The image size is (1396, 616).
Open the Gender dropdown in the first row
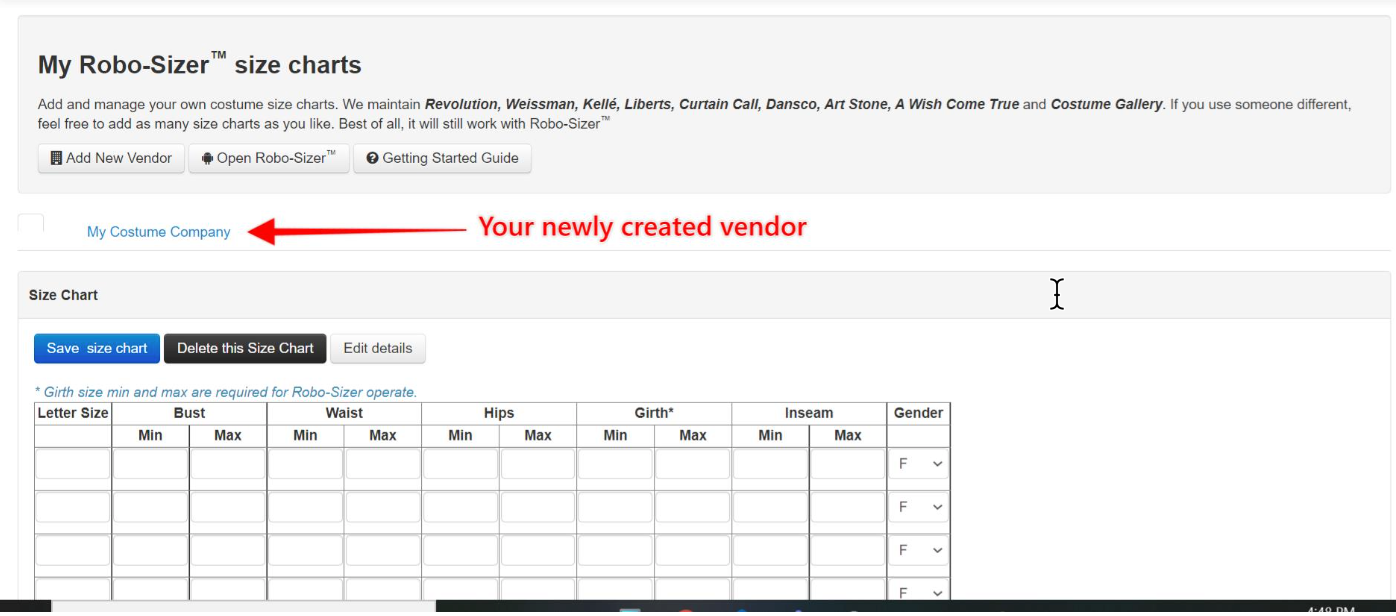tap(919, 464)
